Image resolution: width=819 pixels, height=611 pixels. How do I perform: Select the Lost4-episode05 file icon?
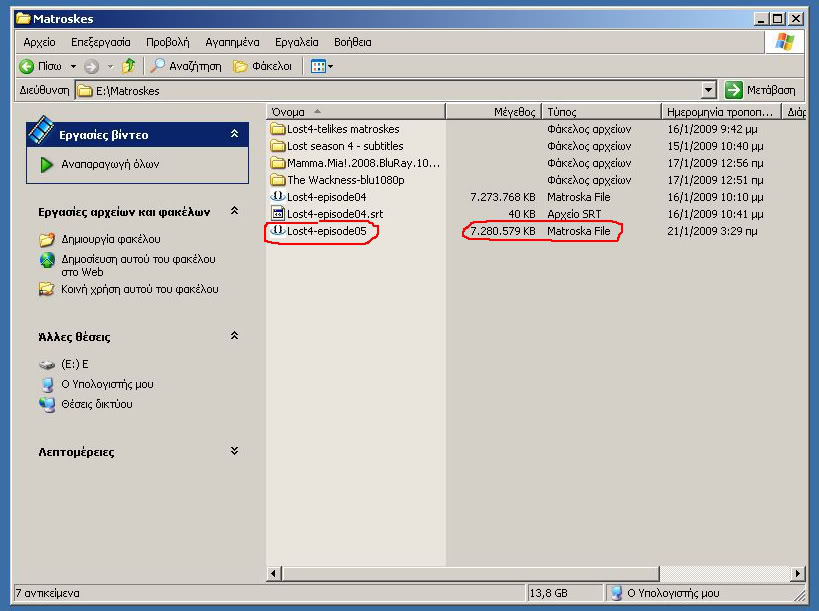(x=277, y=230)
